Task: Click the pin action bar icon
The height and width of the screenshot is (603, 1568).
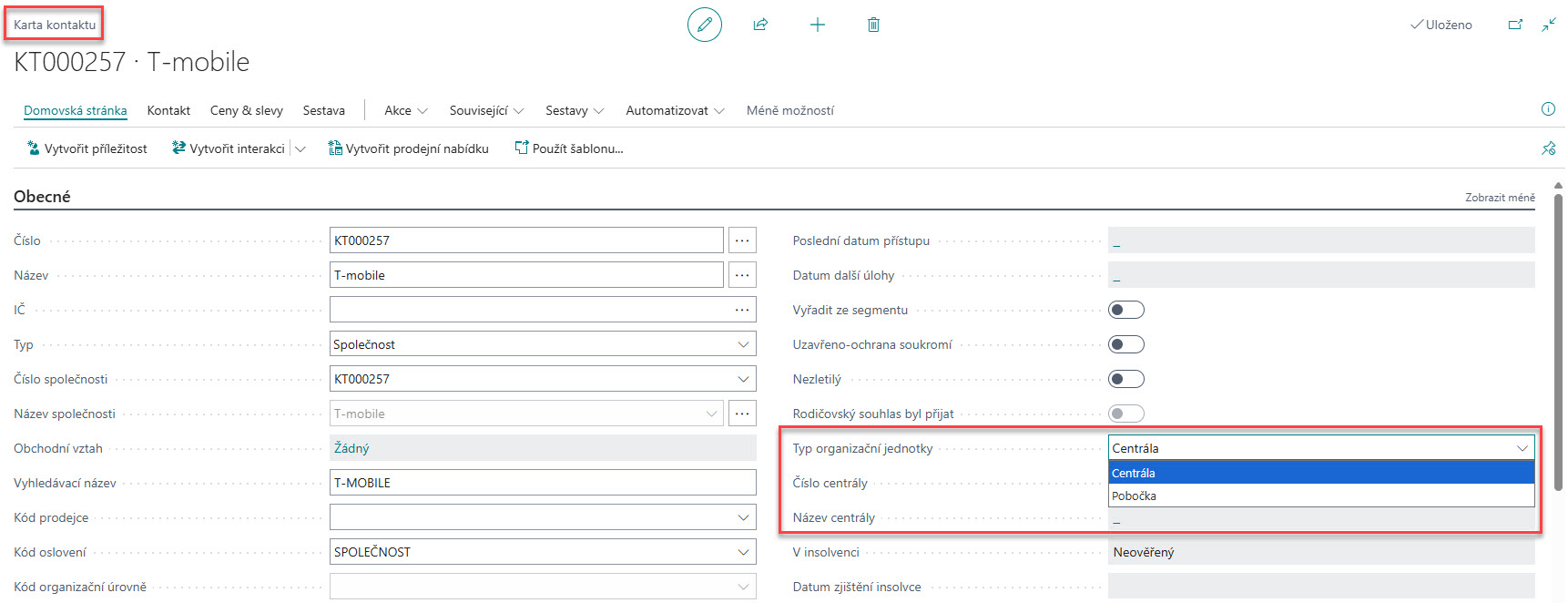Action: 1548,148
